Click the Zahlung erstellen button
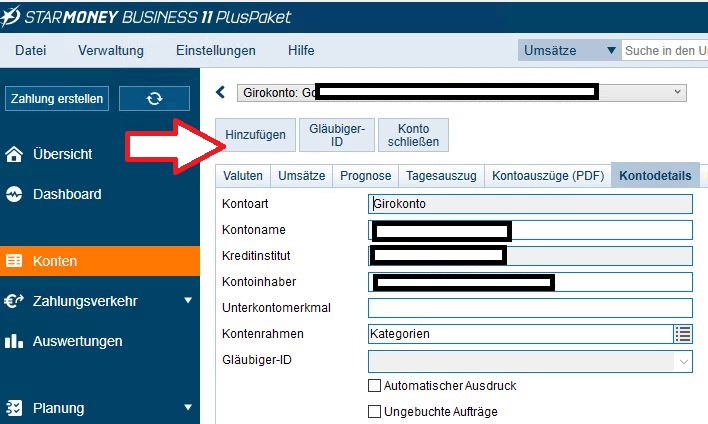 pyautogui.click(x=57, y=98)
